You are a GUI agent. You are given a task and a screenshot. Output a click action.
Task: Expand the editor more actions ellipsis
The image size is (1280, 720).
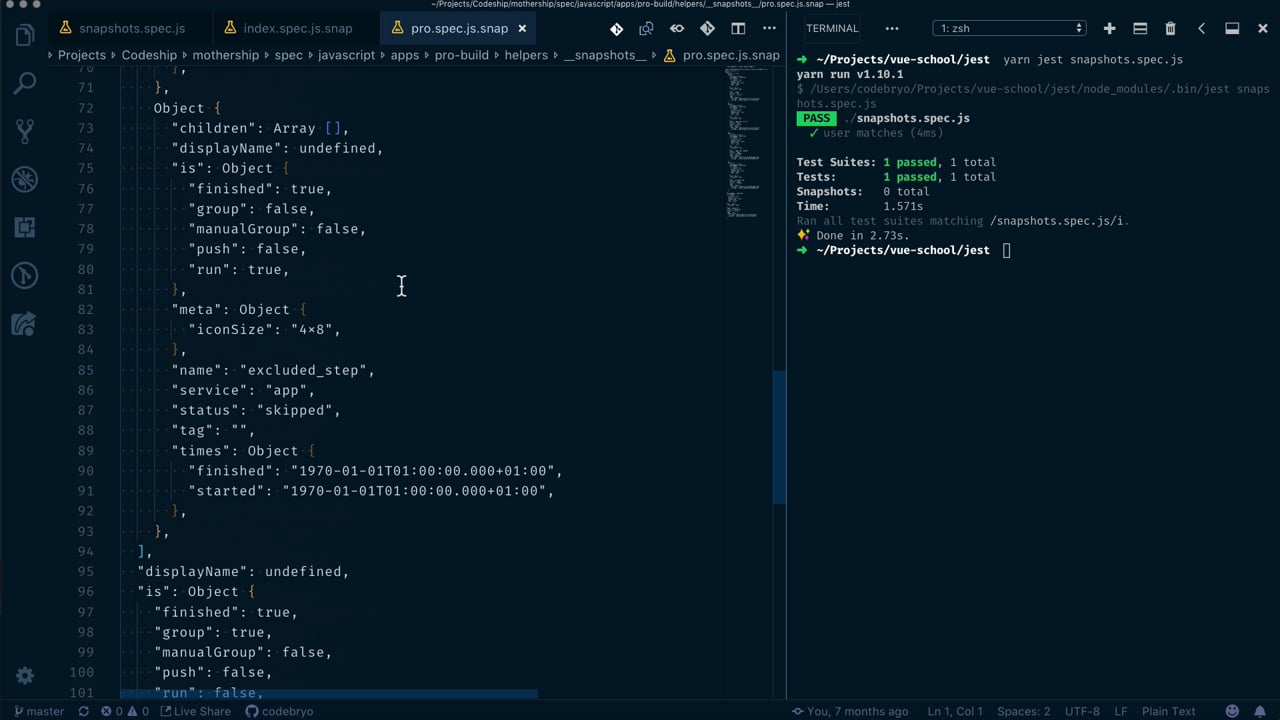click(769, 28)
